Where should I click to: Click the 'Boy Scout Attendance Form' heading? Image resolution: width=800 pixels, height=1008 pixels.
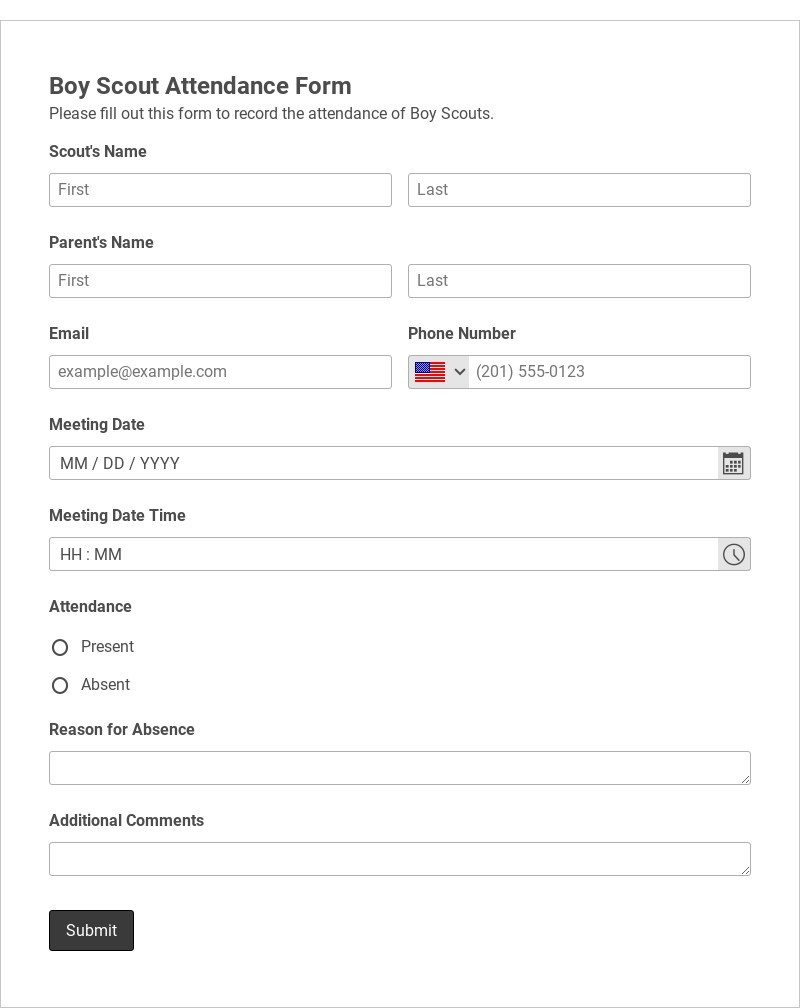point(200,86)
